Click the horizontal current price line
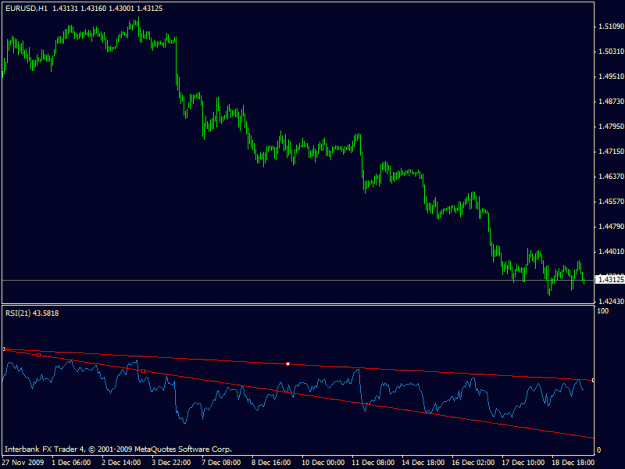 (298, 280)
